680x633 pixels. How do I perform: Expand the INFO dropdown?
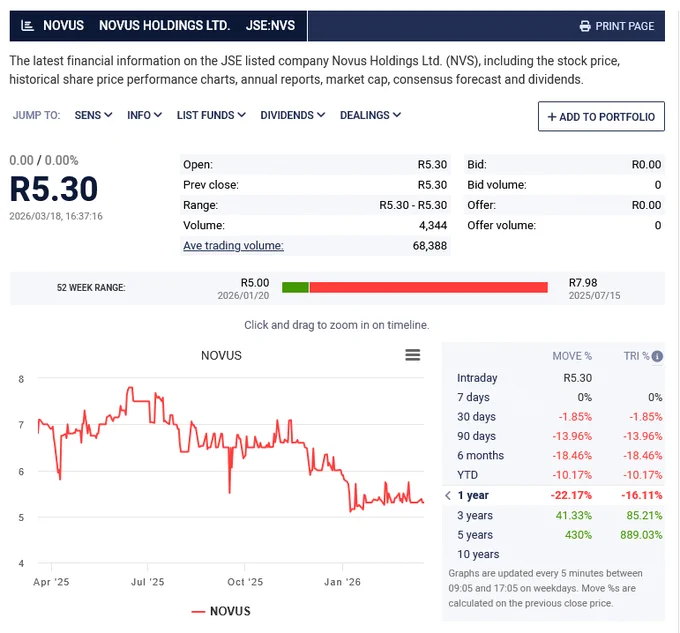144,115
